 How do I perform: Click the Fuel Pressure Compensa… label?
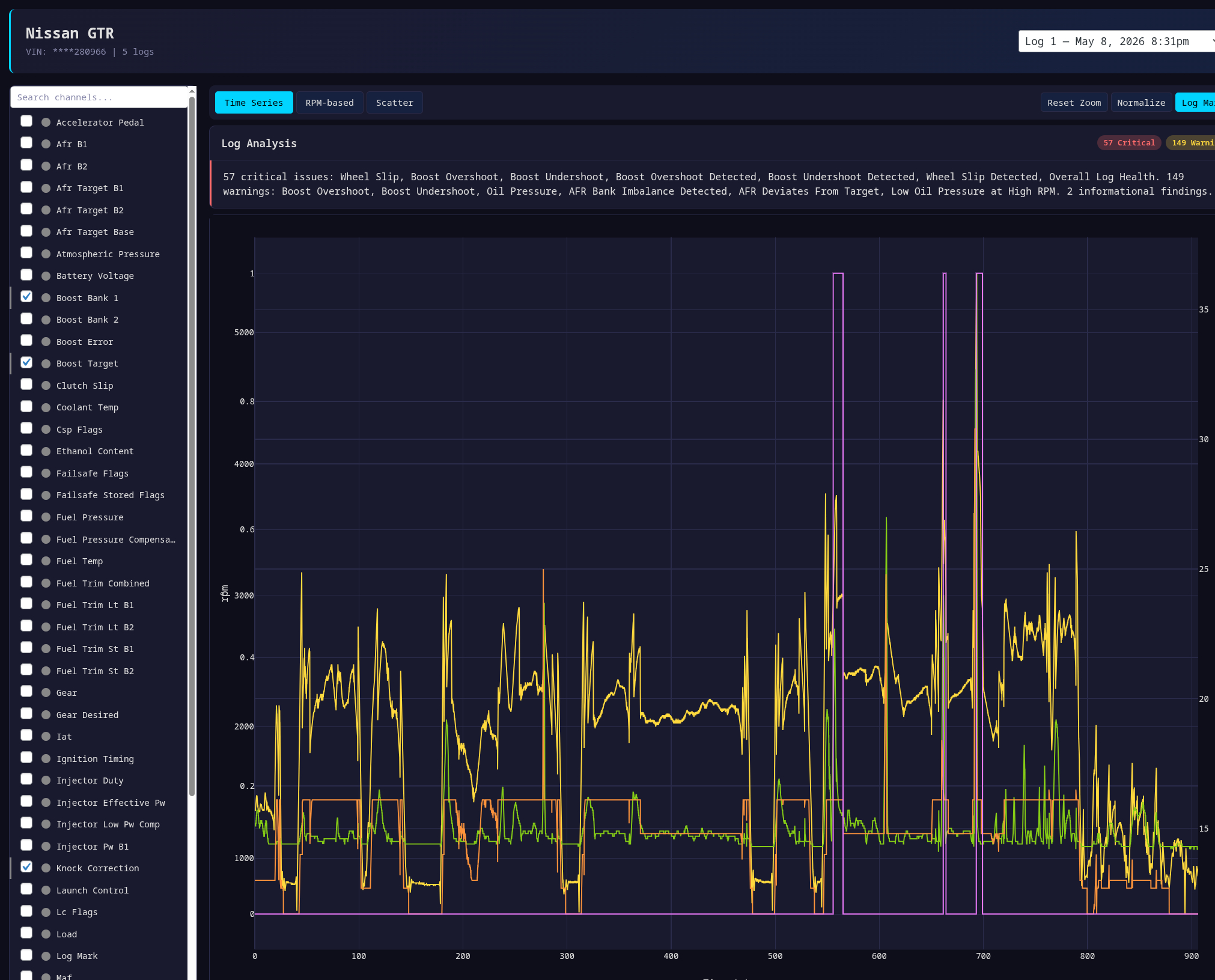(x=116, y=540)
